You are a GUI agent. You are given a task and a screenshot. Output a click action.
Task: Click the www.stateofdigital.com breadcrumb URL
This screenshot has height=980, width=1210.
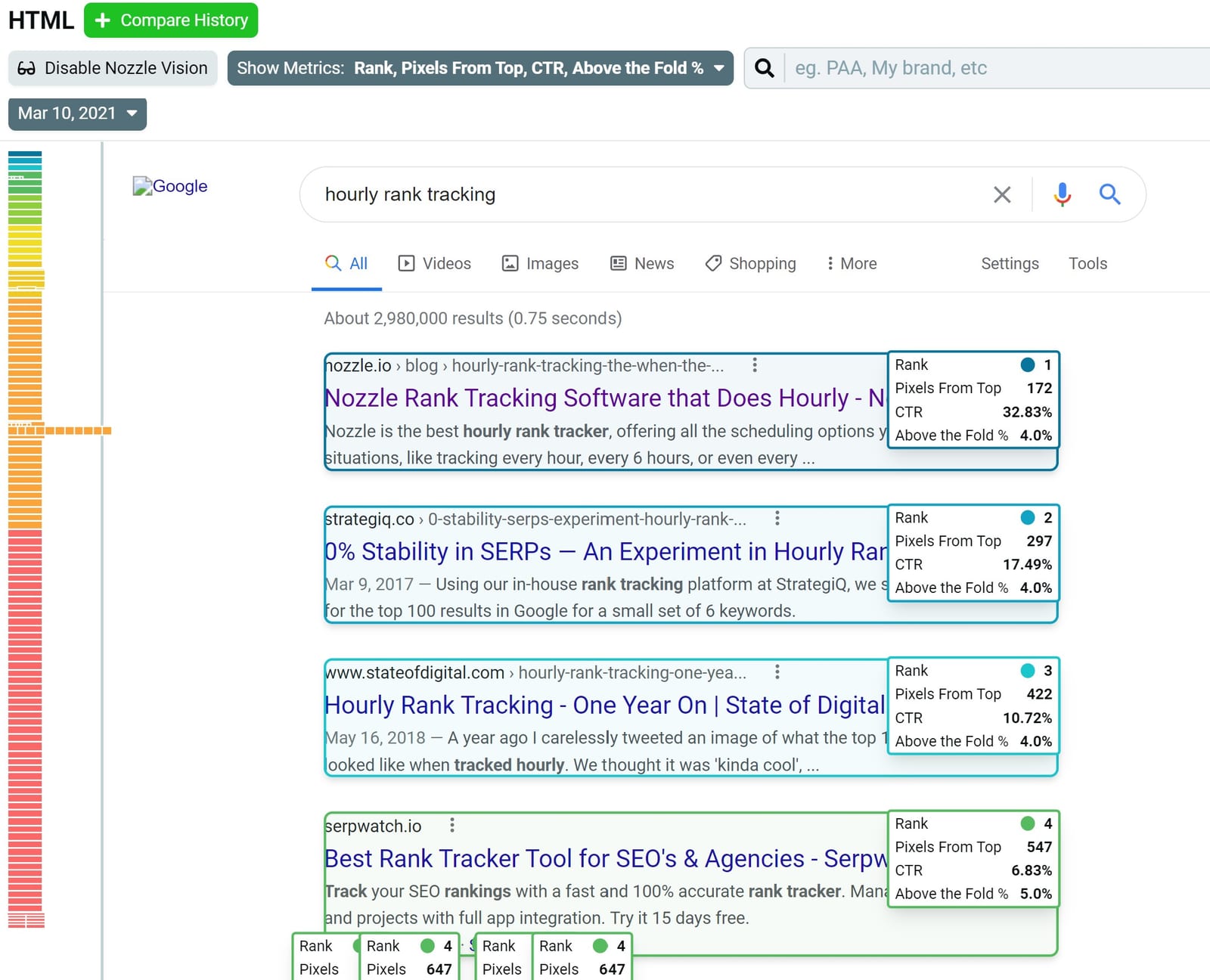pyautogui.click(x=535, y=673)
